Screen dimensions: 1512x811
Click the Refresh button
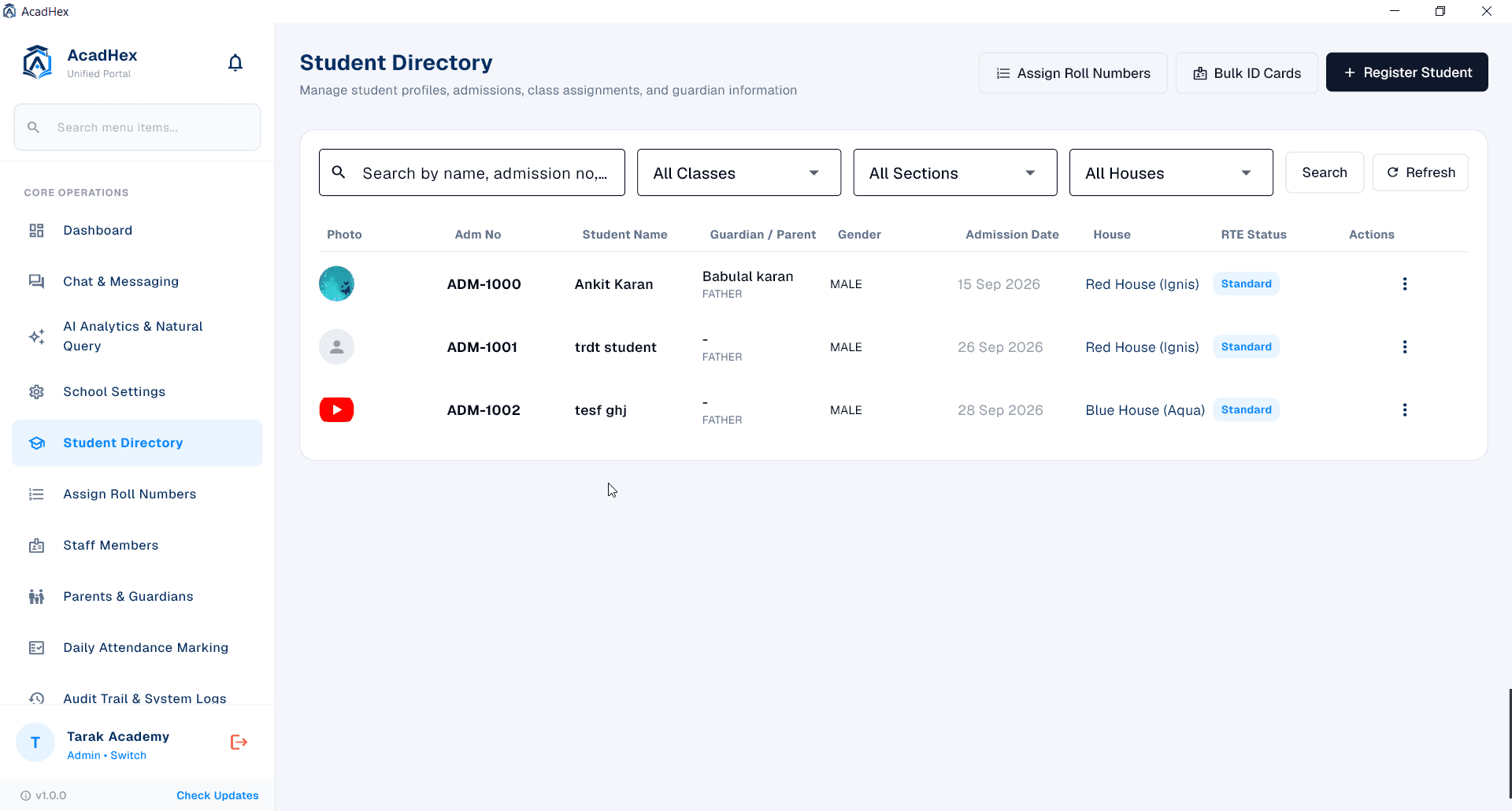click(x=1420, y=172)
